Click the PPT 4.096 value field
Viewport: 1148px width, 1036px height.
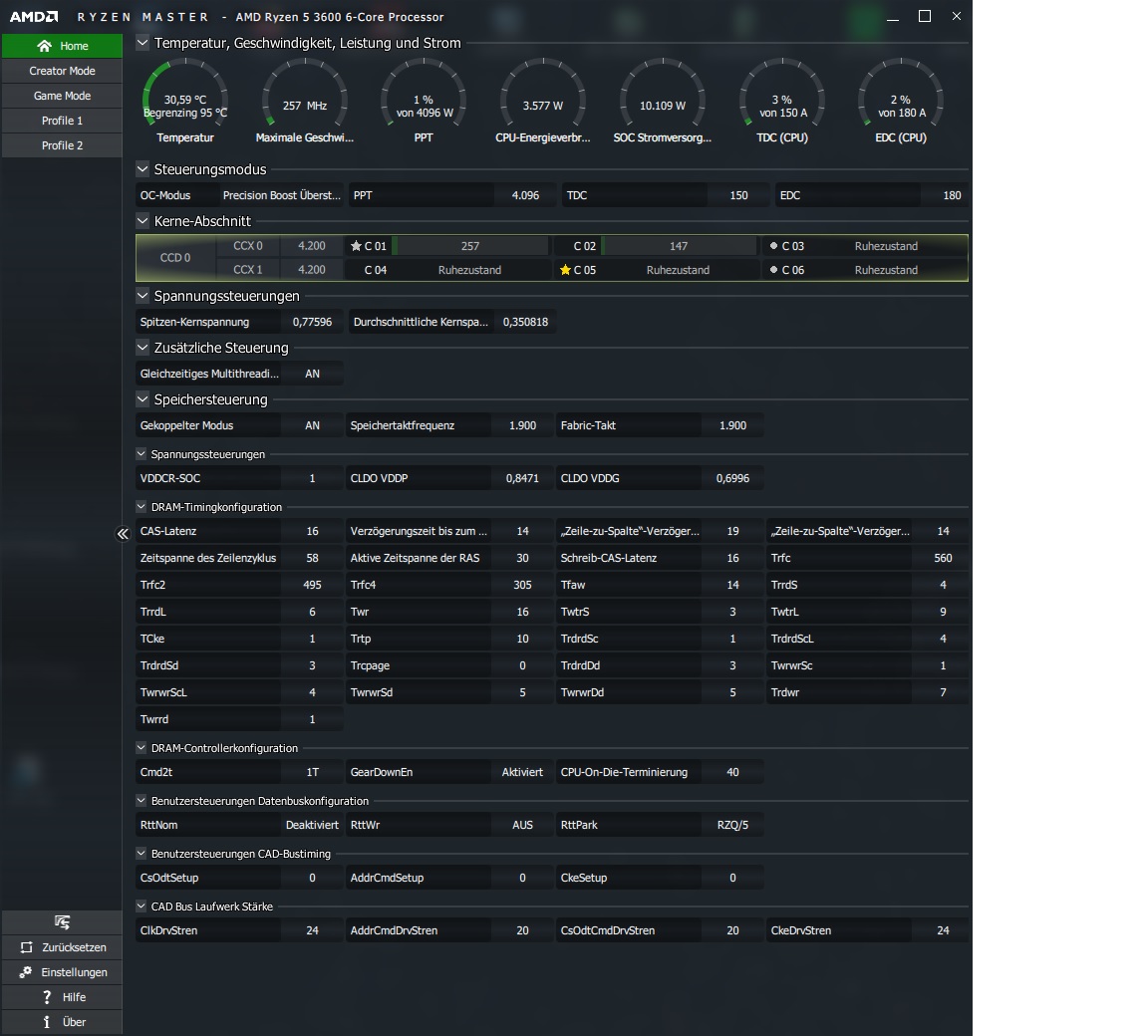526,195
